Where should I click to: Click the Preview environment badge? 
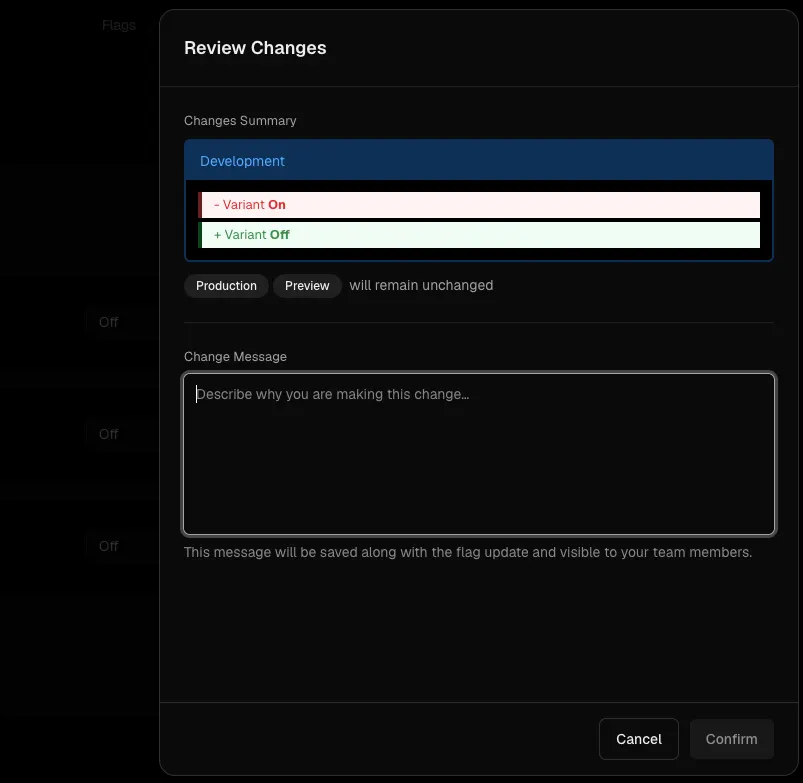307,286
